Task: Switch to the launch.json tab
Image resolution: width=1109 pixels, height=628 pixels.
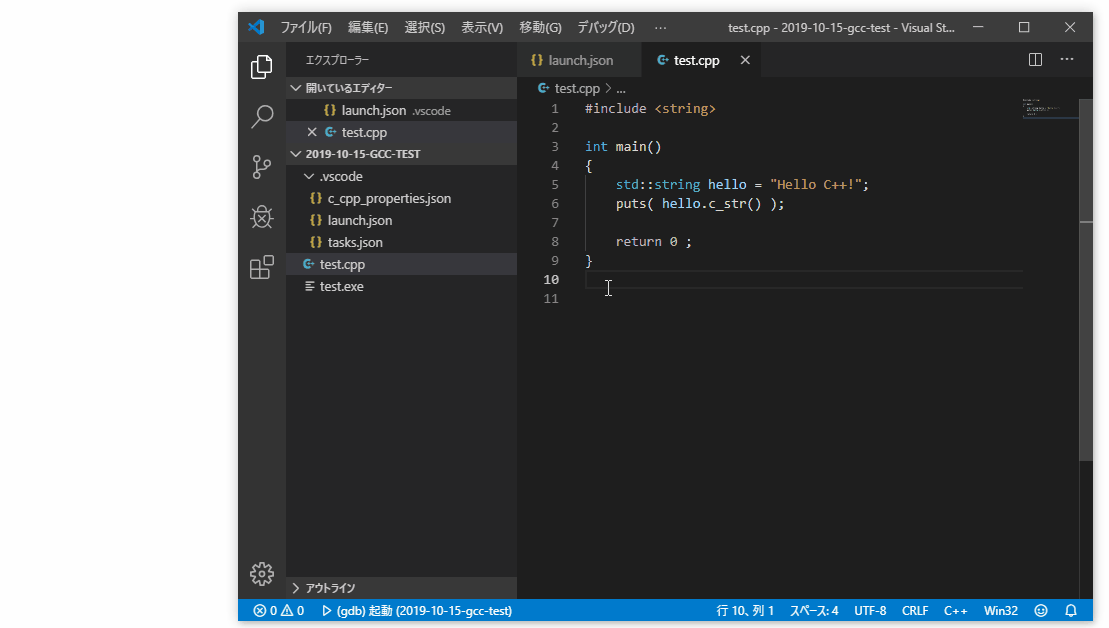Action: [579, 59]
